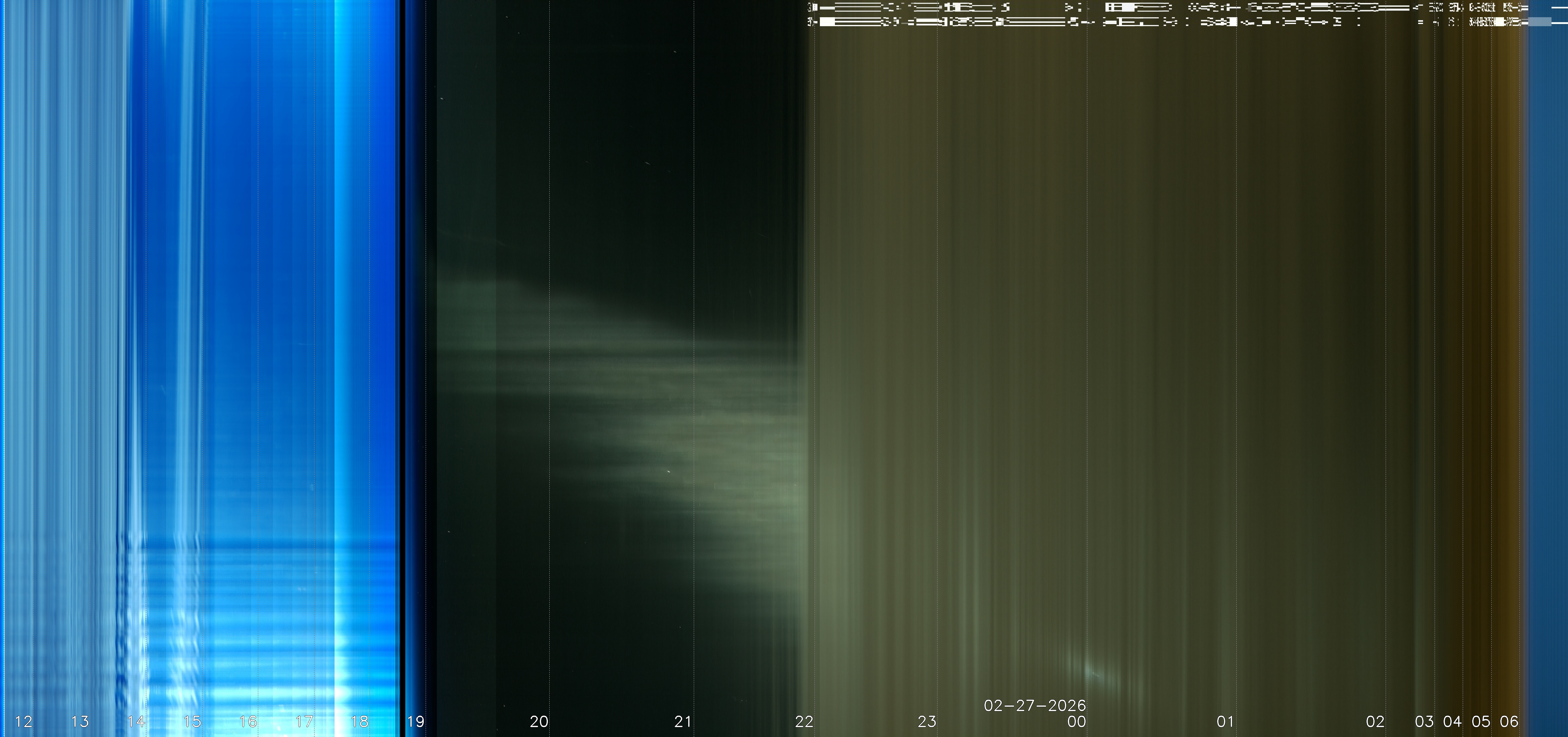This screenshot has height=737, width=1568.
Task: Click the 14 hour marker
Action: click(x=136, y=722)
